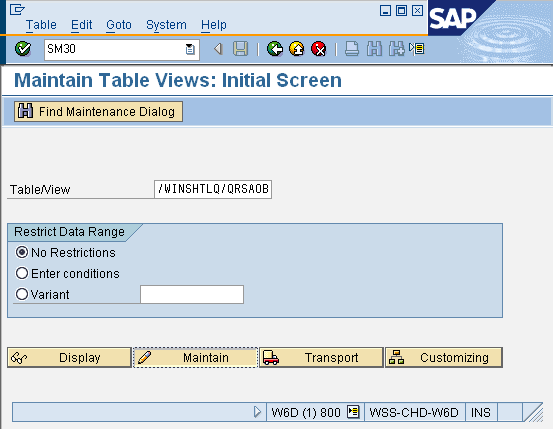Select the No Restrictions radio button

(x=22, y=252)
